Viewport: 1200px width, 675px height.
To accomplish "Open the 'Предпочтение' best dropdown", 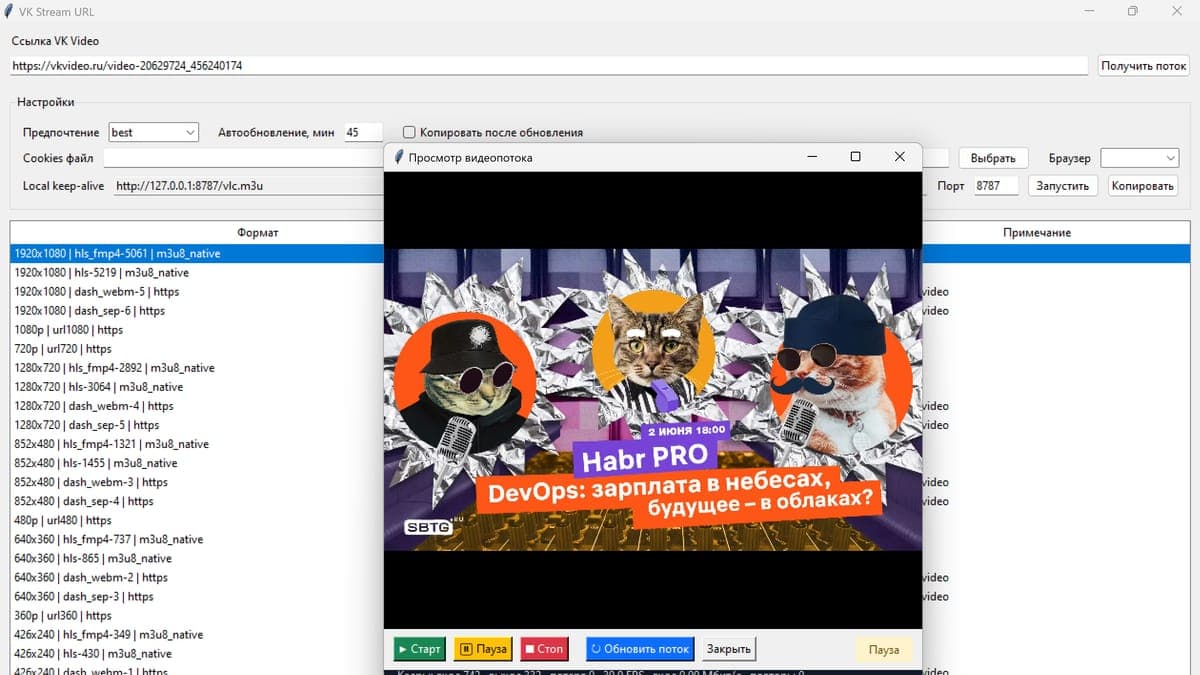I will coord(154,132).
